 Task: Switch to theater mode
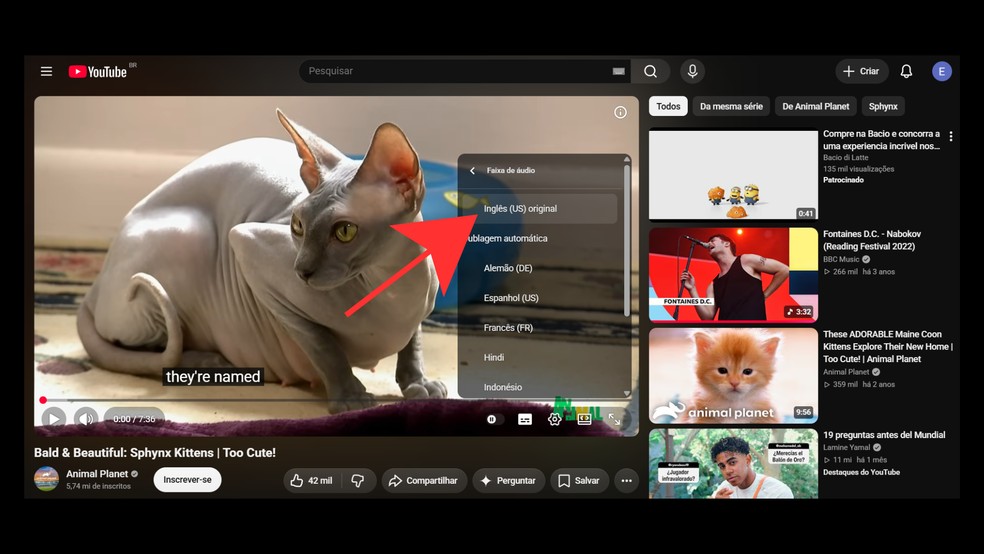click(x=584, y=419)
